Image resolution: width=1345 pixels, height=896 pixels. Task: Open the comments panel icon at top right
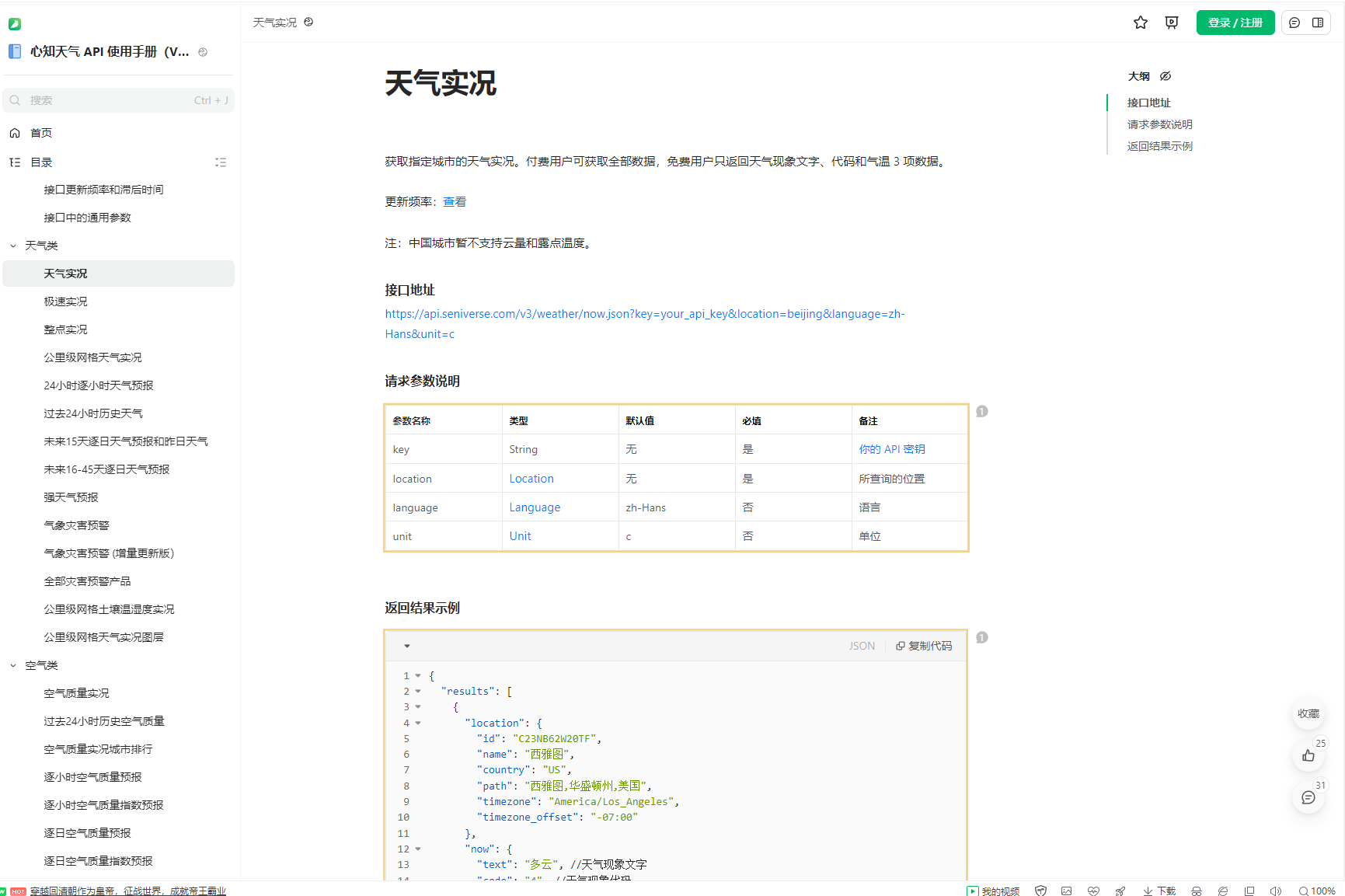1294,23
